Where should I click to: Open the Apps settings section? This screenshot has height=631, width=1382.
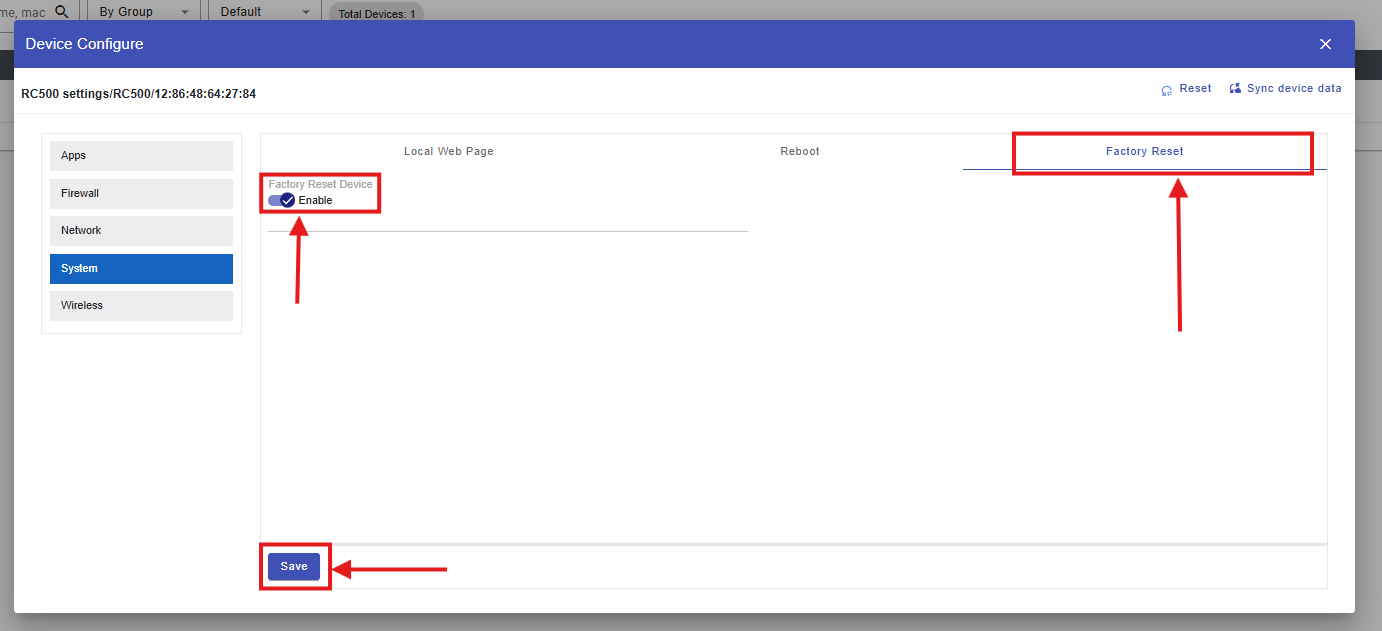point(141,156)
